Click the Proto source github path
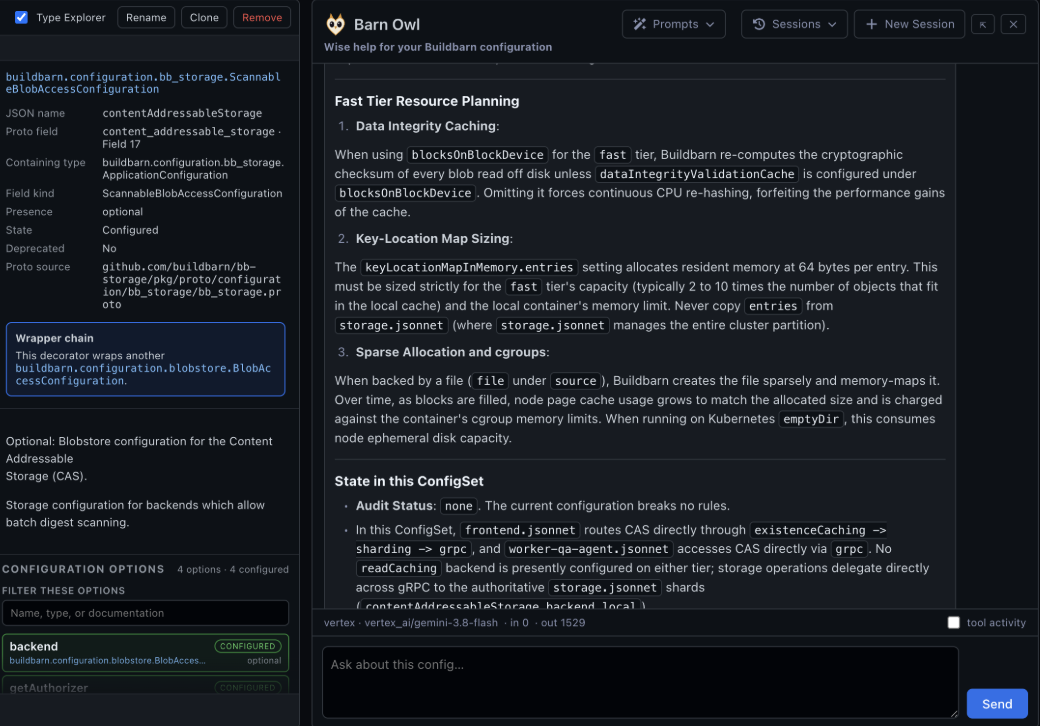1040x726 pixels. (x=191, y=285)
